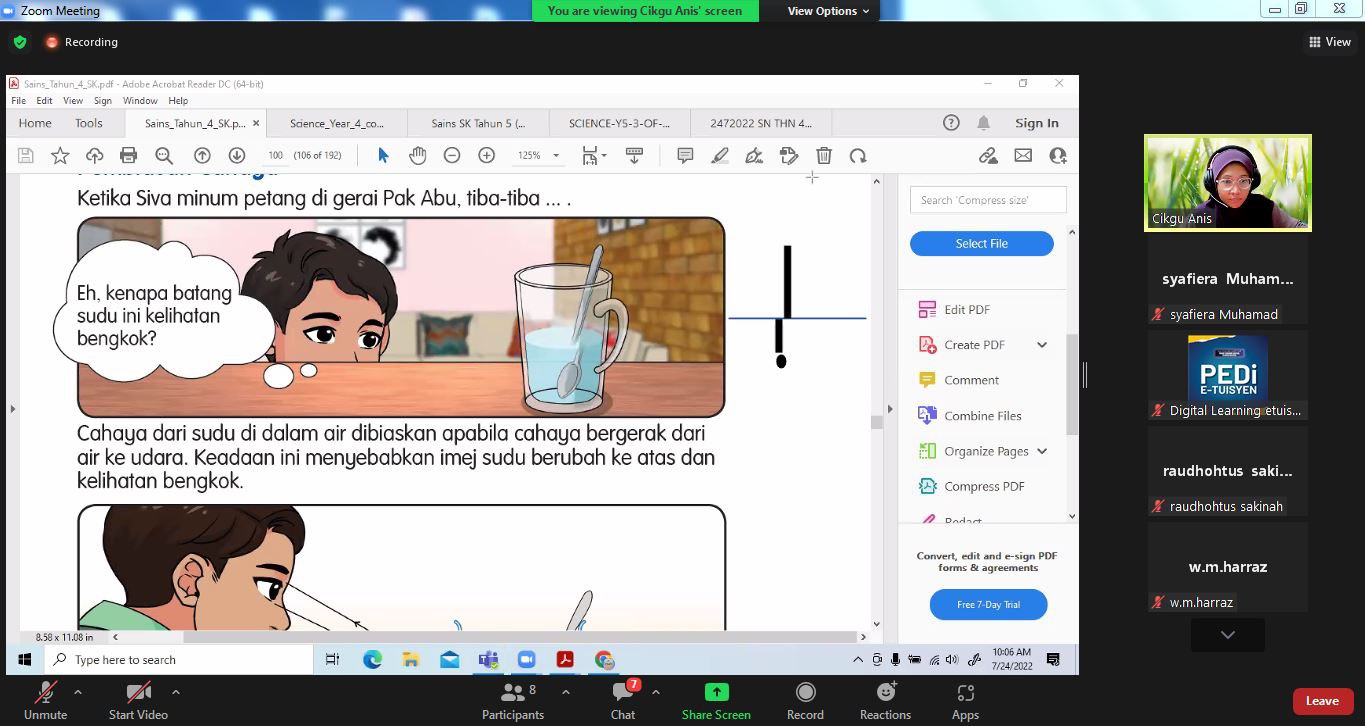Image resolution: width=1365 pixels, height=726 pixels.
Task: Open the Help menu in Acrobat
Action: 178,101
